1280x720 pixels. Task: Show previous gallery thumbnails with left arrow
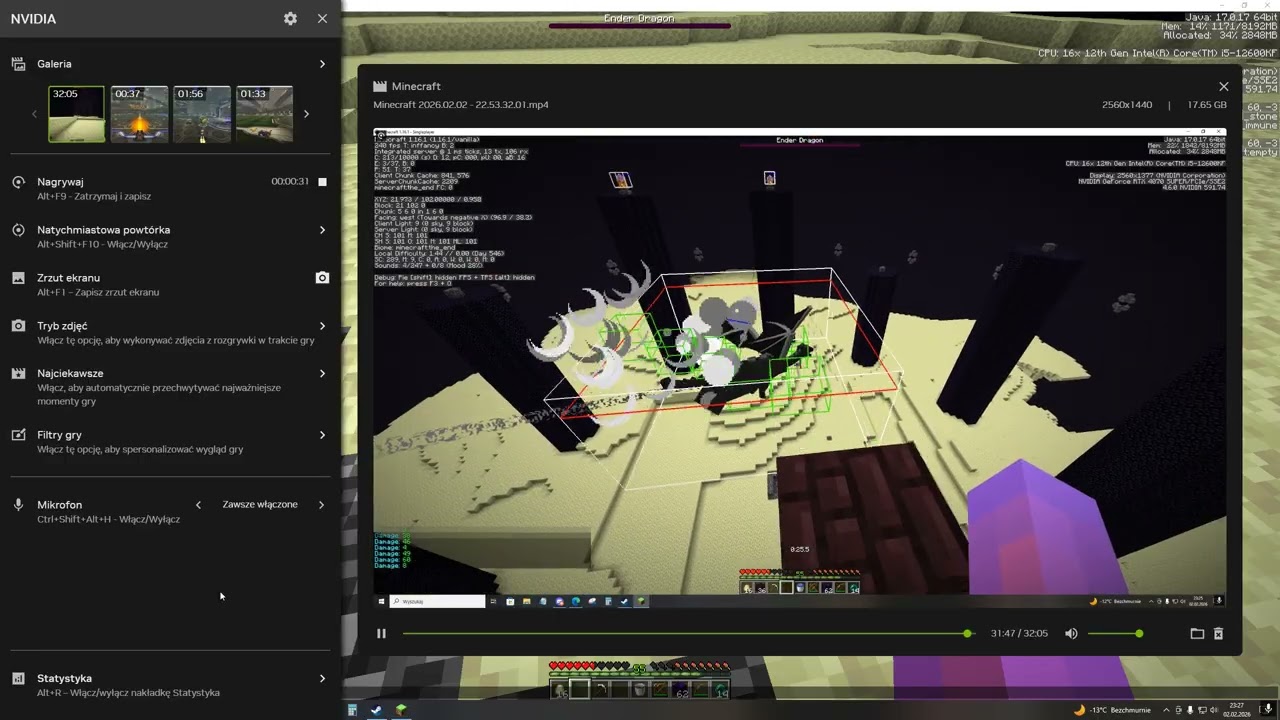[x=34, y=114]
